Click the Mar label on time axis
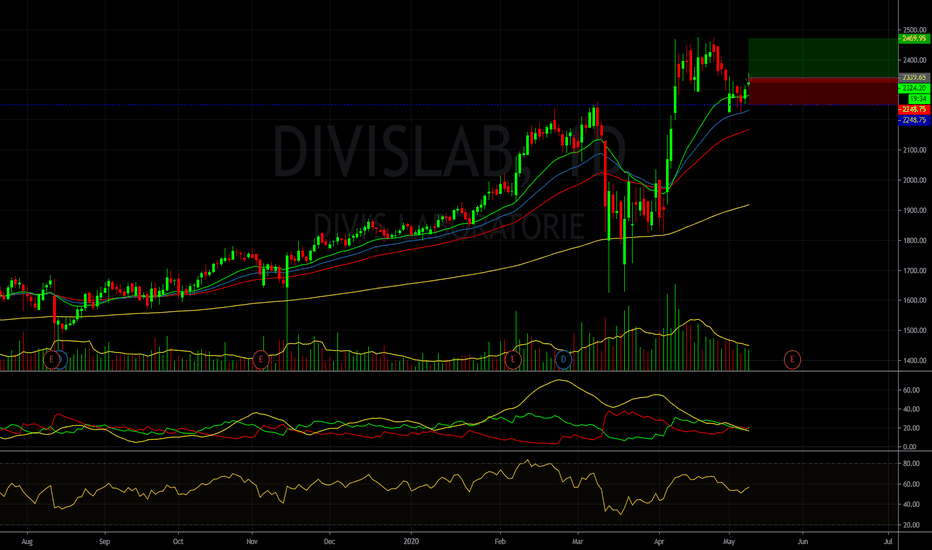Viewport: 932px width, 550px height. [577, 542]
